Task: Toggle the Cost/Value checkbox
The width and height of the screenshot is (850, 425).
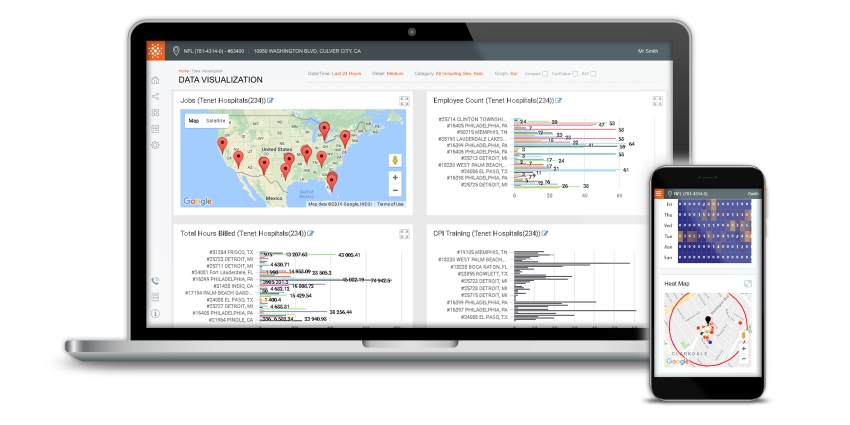Action: pyautogui.click(x=575, y=74)
